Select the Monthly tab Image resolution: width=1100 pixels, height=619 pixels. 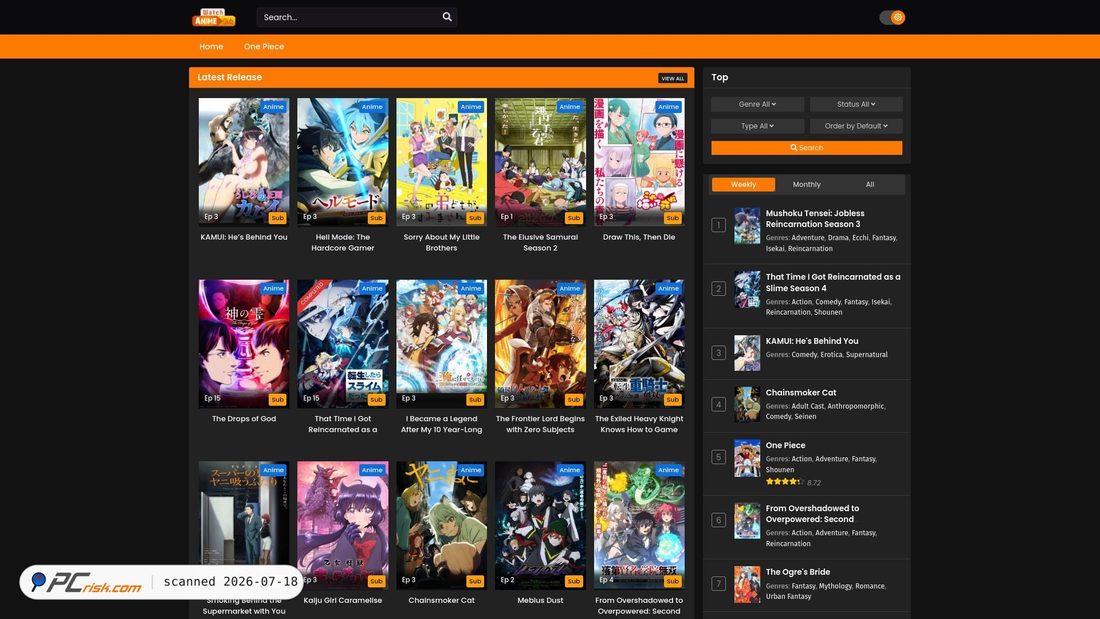806,184
